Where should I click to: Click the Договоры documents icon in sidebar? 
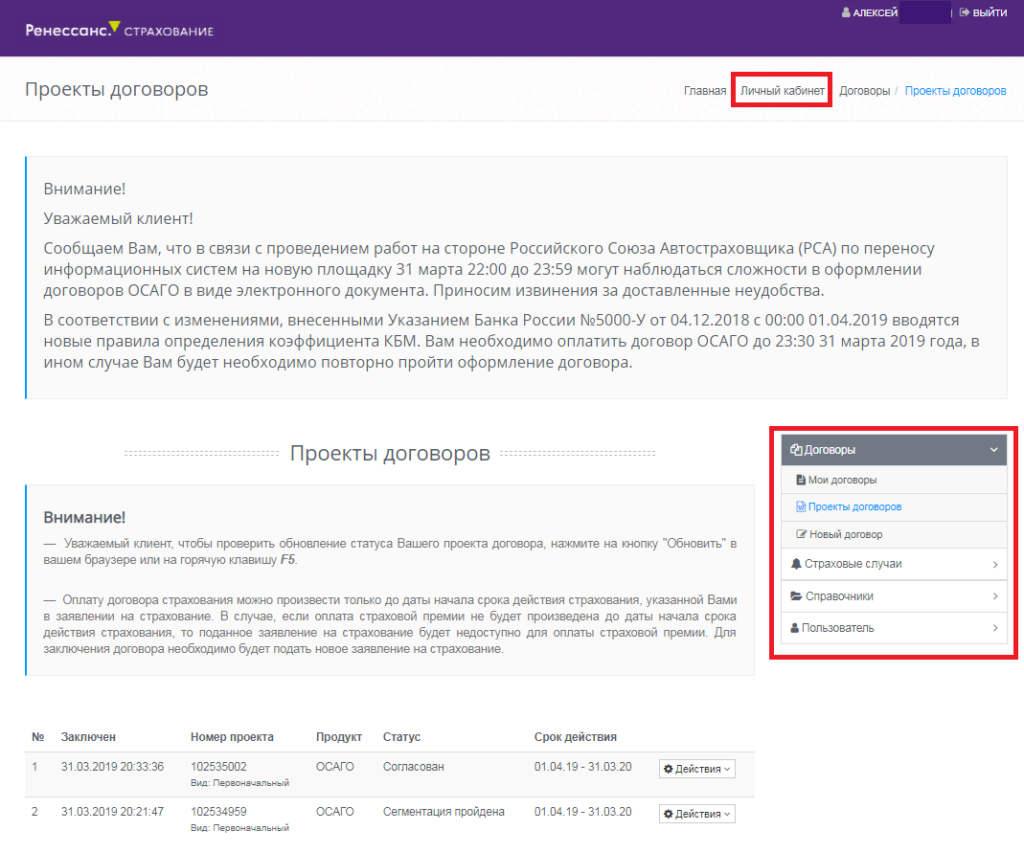click(796, 450)
